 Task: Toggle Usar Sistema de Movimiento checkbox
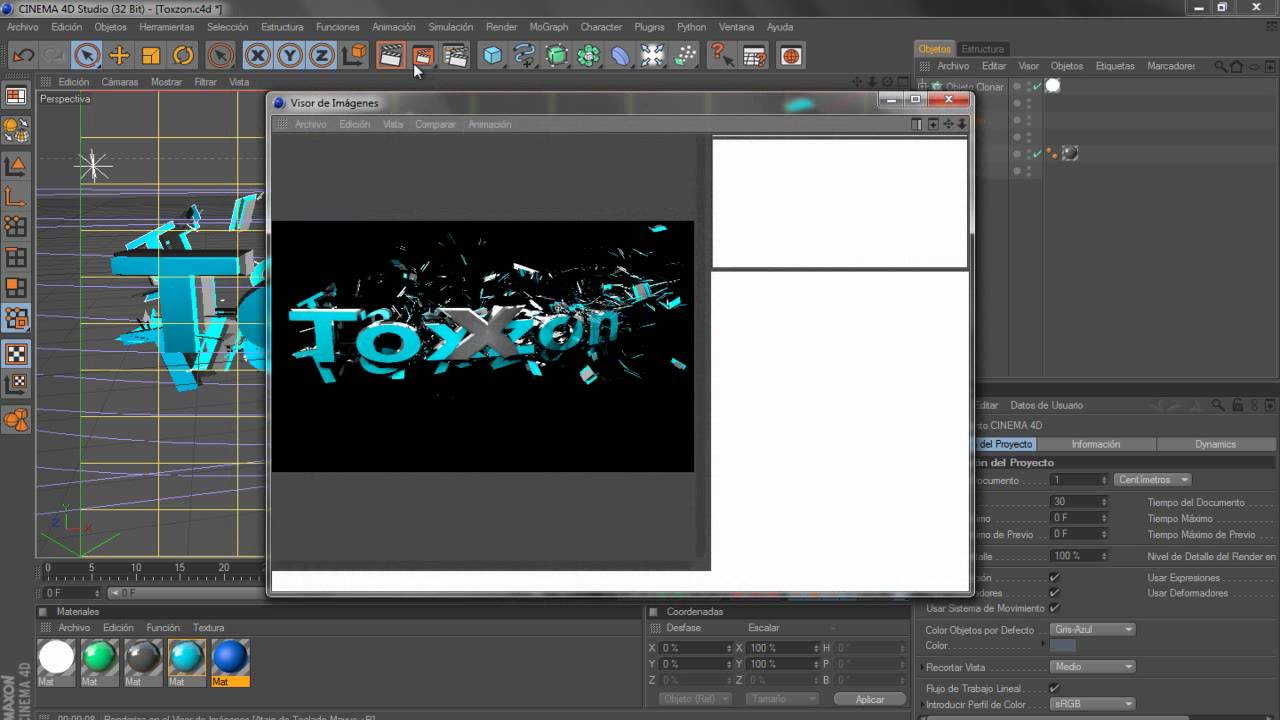point(1054,608)
